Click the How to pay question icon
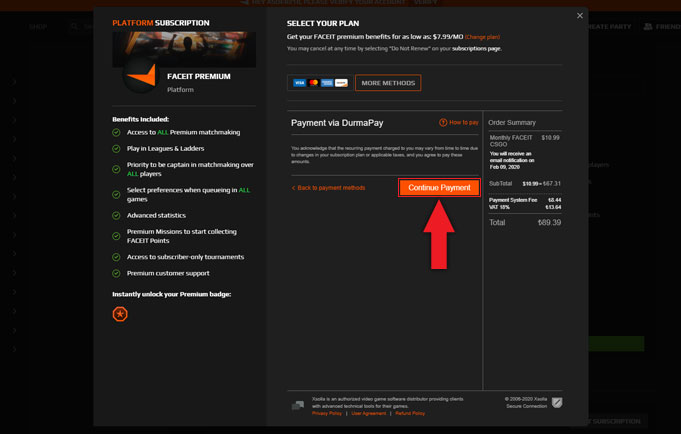Image resolution: width=681 pixels, height=434 pixels. [x=443, y=123]
